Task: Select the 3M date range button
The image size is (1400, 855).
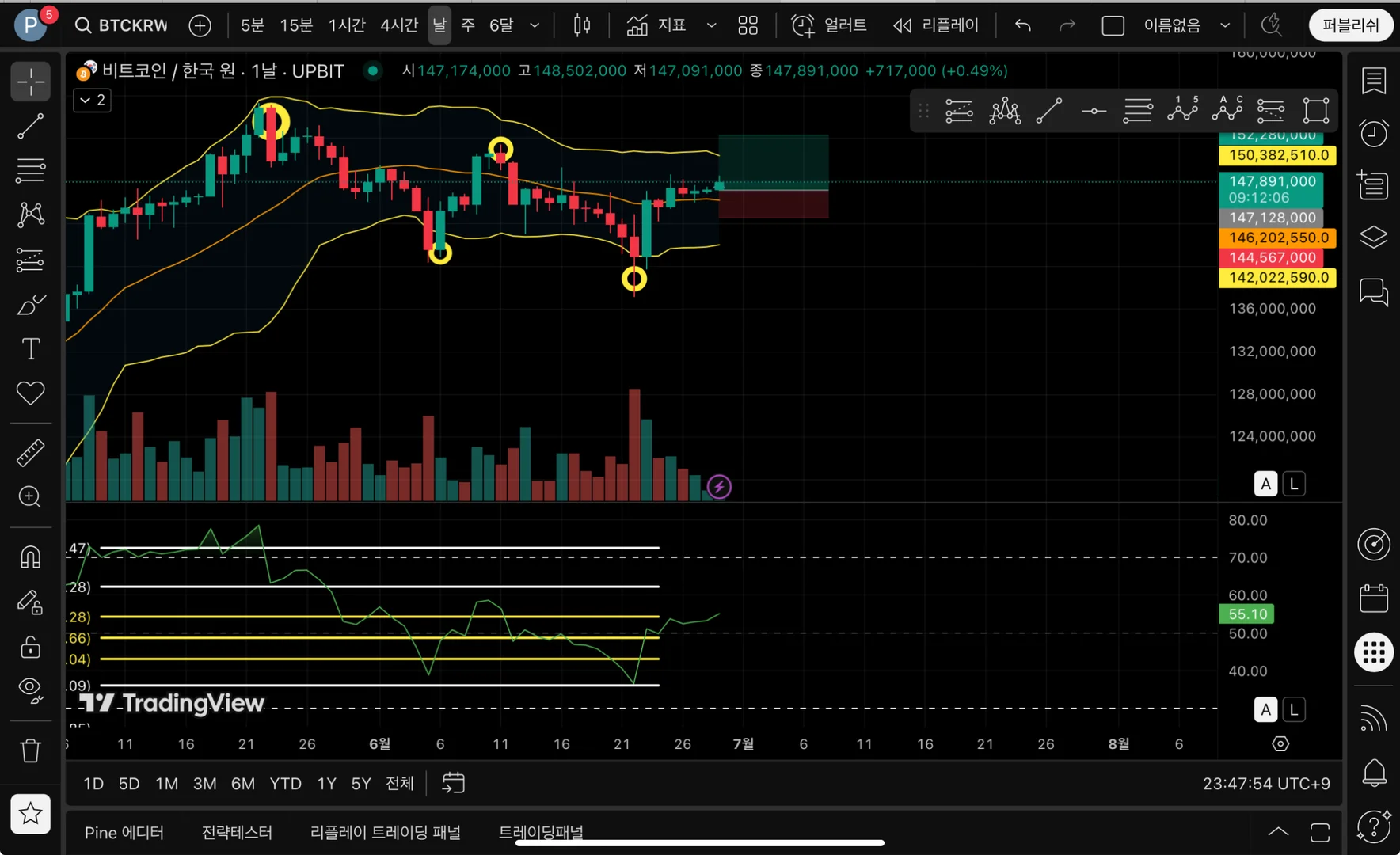Action: click(204, 784)
